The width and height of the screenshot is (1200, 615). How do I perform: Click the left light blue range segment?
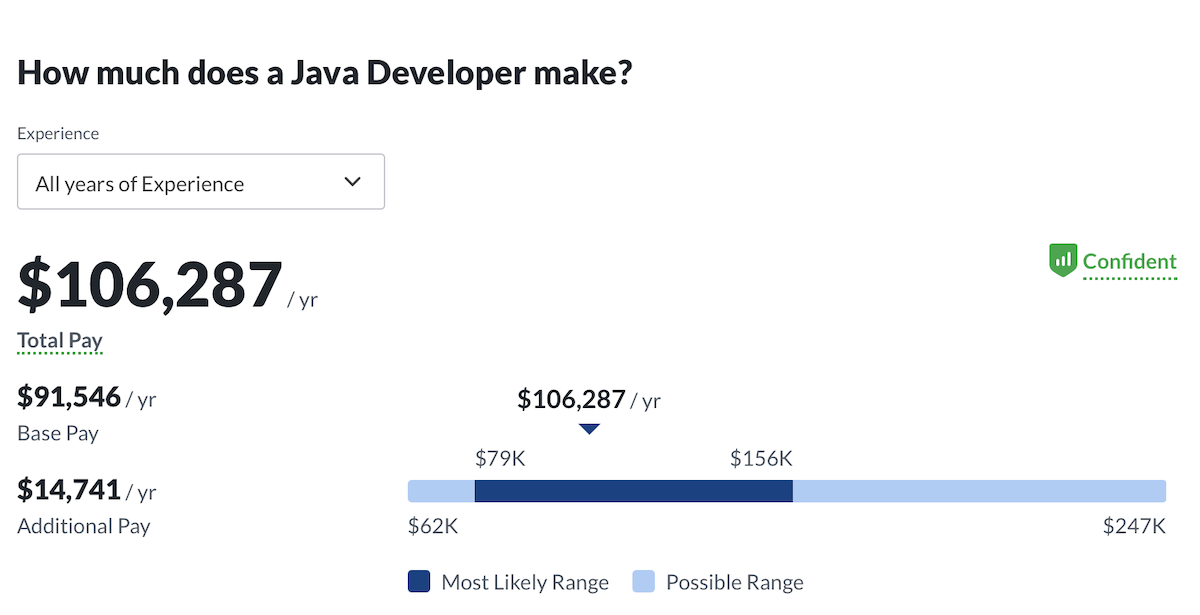(441, 491)
